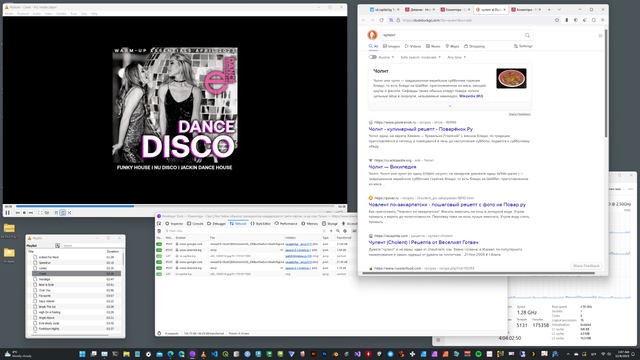The image size is (640, 360).
Task: Stop playback with VLC stop button
Action: click(24, 213)
